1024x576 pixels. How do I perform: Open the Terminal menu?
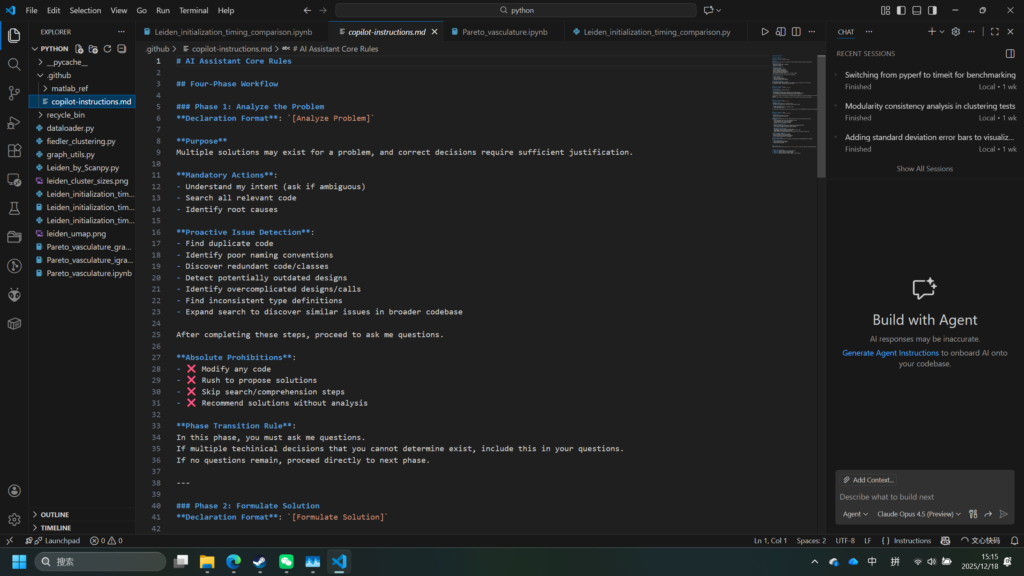[x=193, y=10]
